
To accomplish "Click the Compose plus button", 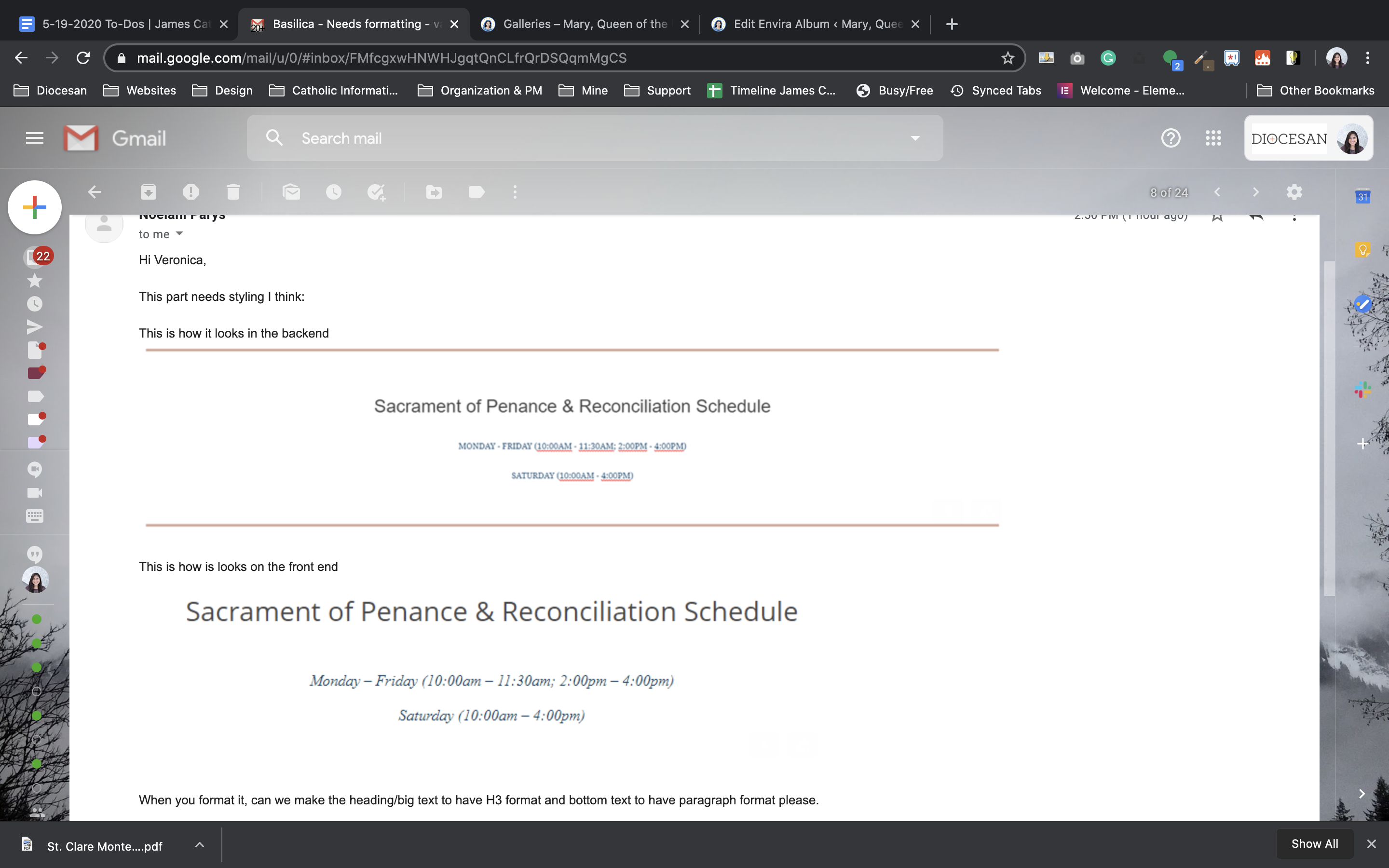I will click(34, 207).
